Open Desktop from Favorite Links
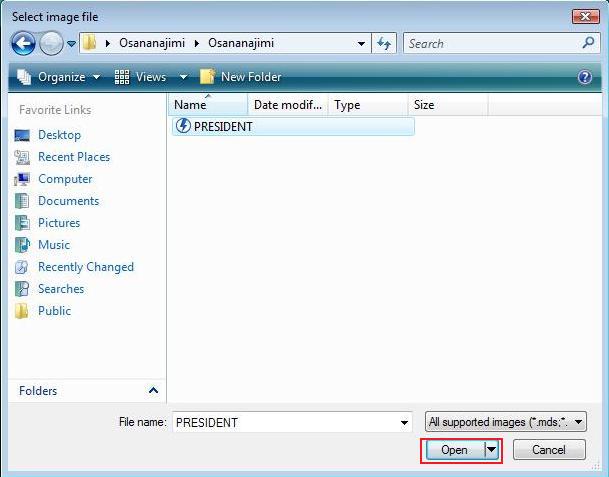Viewport: 609px width, 477px height. click(x=59, y=135)
